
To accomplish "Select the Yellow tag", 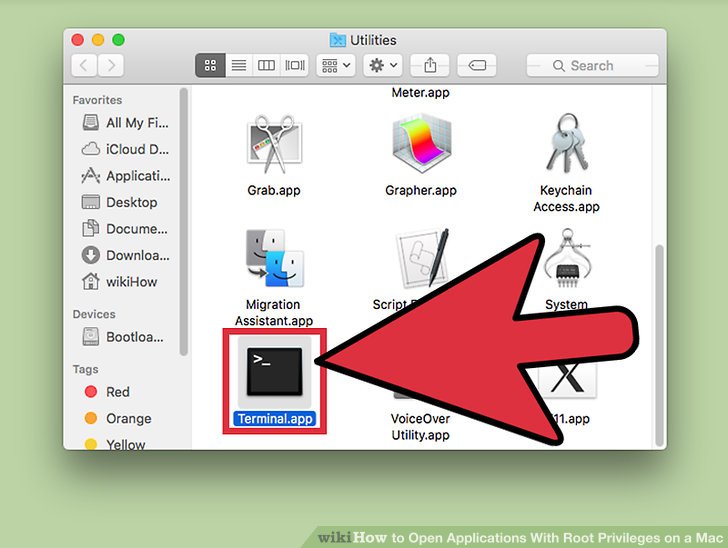I will [115, 444].
